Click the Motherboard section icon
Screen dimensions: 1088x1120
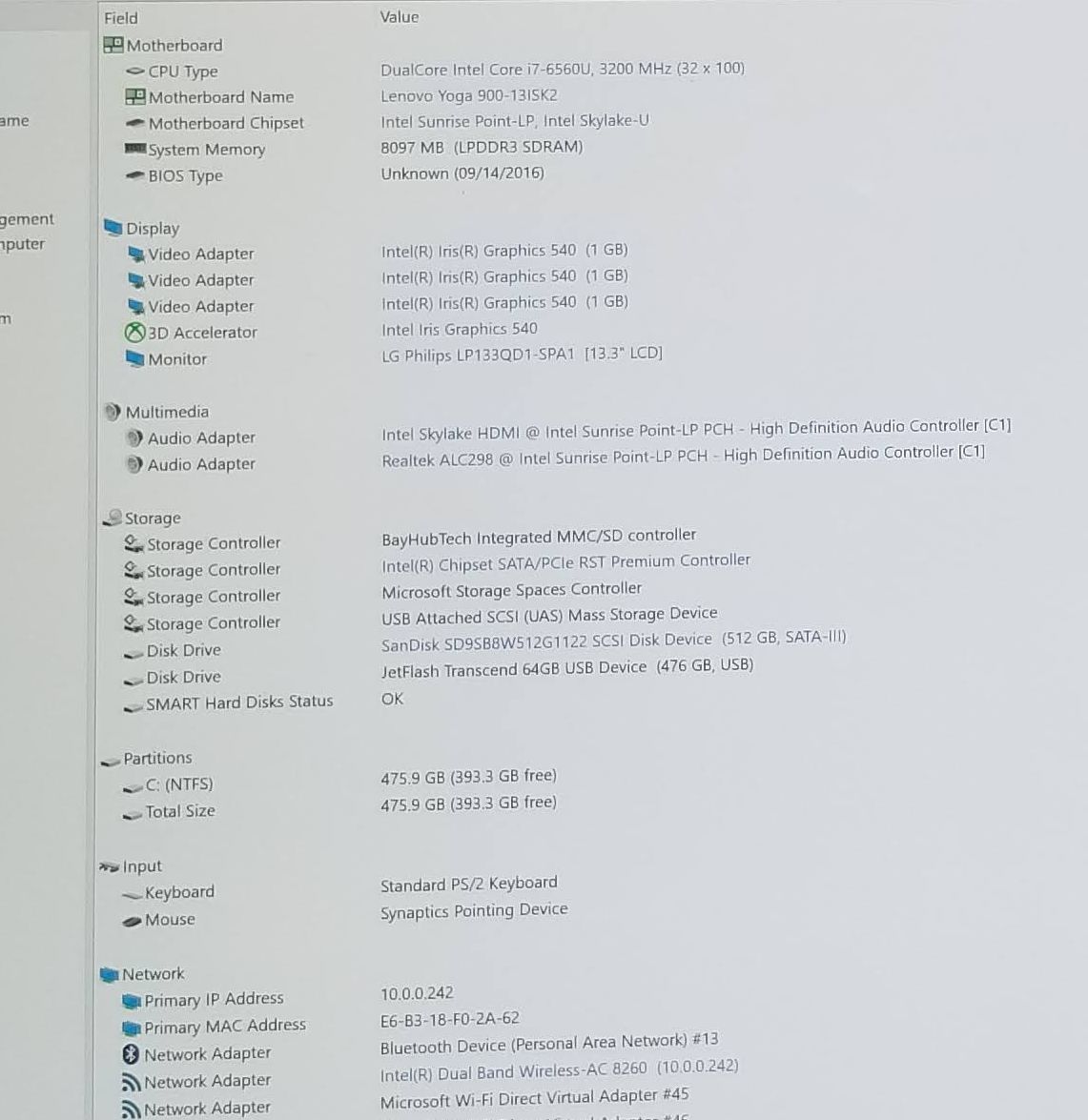coord(113,46)
